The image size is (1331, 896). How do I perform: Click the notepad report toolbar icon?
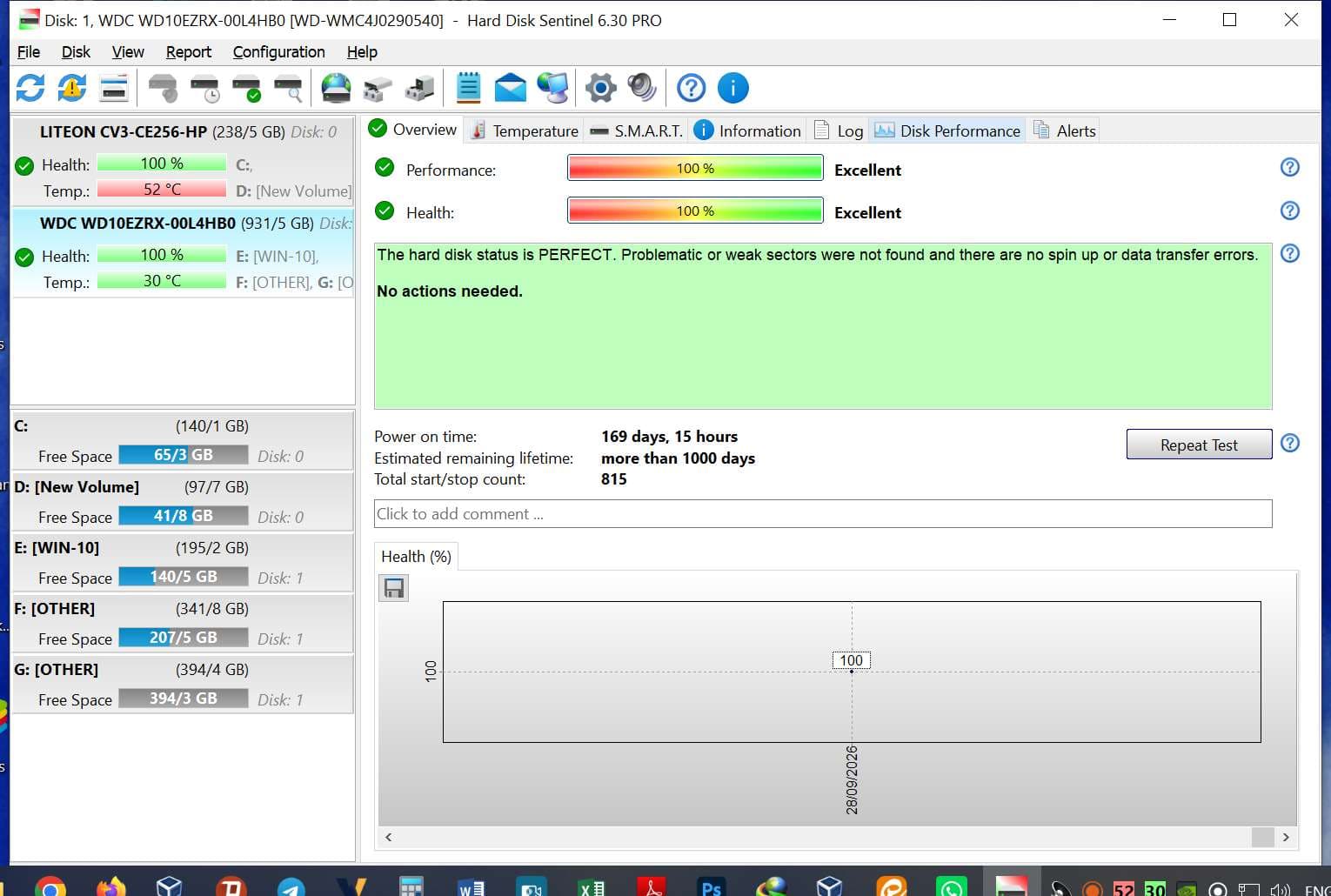pyautogui.click(x=468, y=88)
